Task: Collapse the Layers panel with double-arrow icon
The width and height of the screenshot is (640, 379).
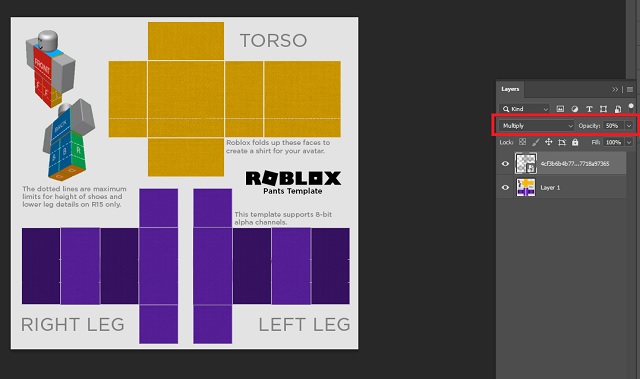Action: click(x=615, y=89)
